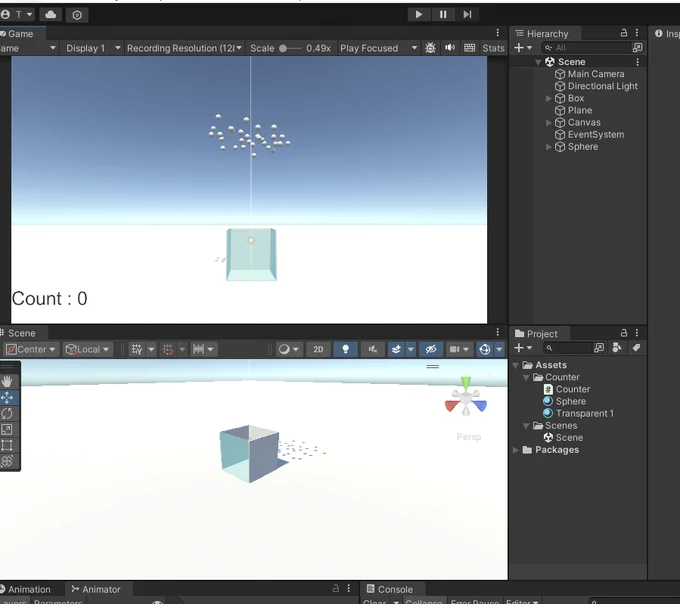Lock the Hierarchy panel
The width and height of the screenshot is (680, 604).
coord(624,33)
